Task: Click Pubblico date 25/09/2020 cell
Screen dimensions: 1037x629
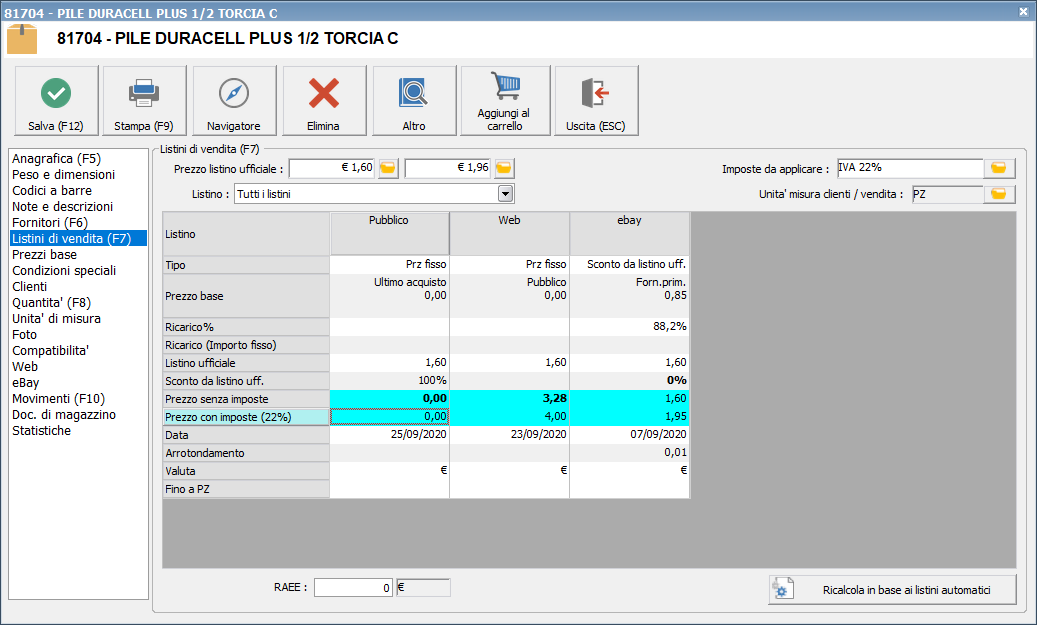Action: [x=390, y=435]
